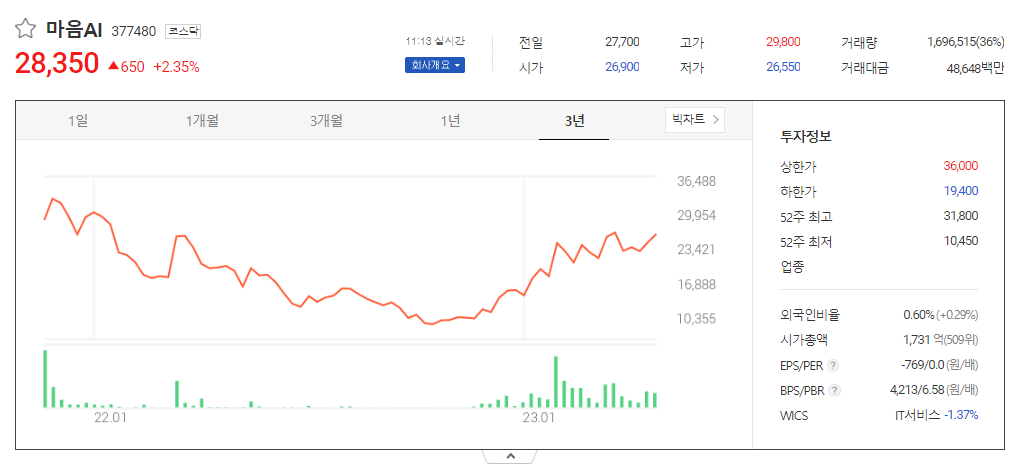Image resolution: width=1022 pixels, height=466 pixels.
Task: Click the stock code 377480
Action: pyautogui.click(x=134, y=31)
